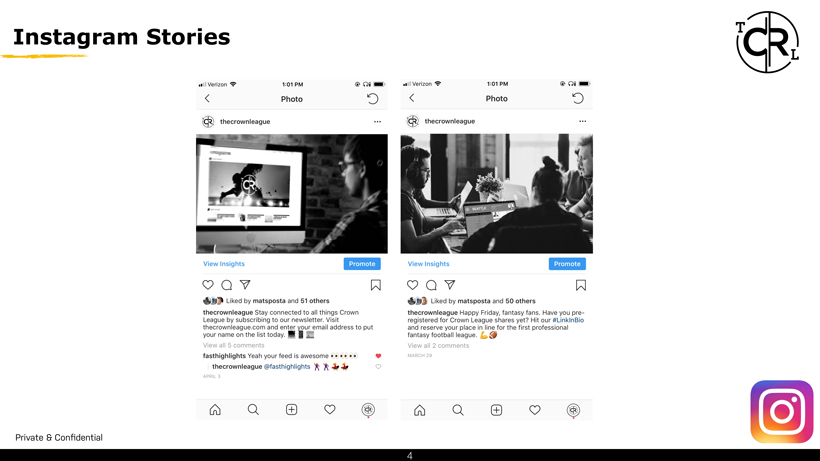Open View Insights on right post
The height and width of the screenshot is (461, 820).
point(428,264)
